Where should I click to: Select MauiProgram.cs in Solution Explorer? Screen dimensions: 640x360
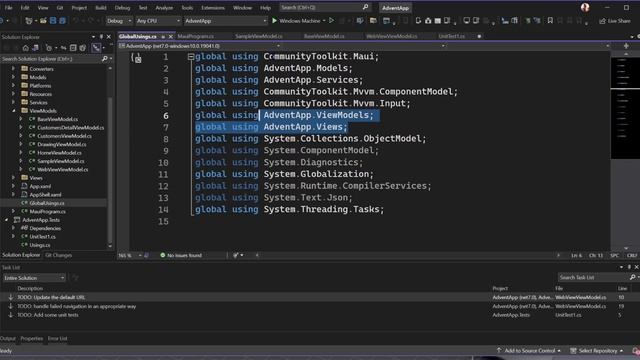point(47,211)
